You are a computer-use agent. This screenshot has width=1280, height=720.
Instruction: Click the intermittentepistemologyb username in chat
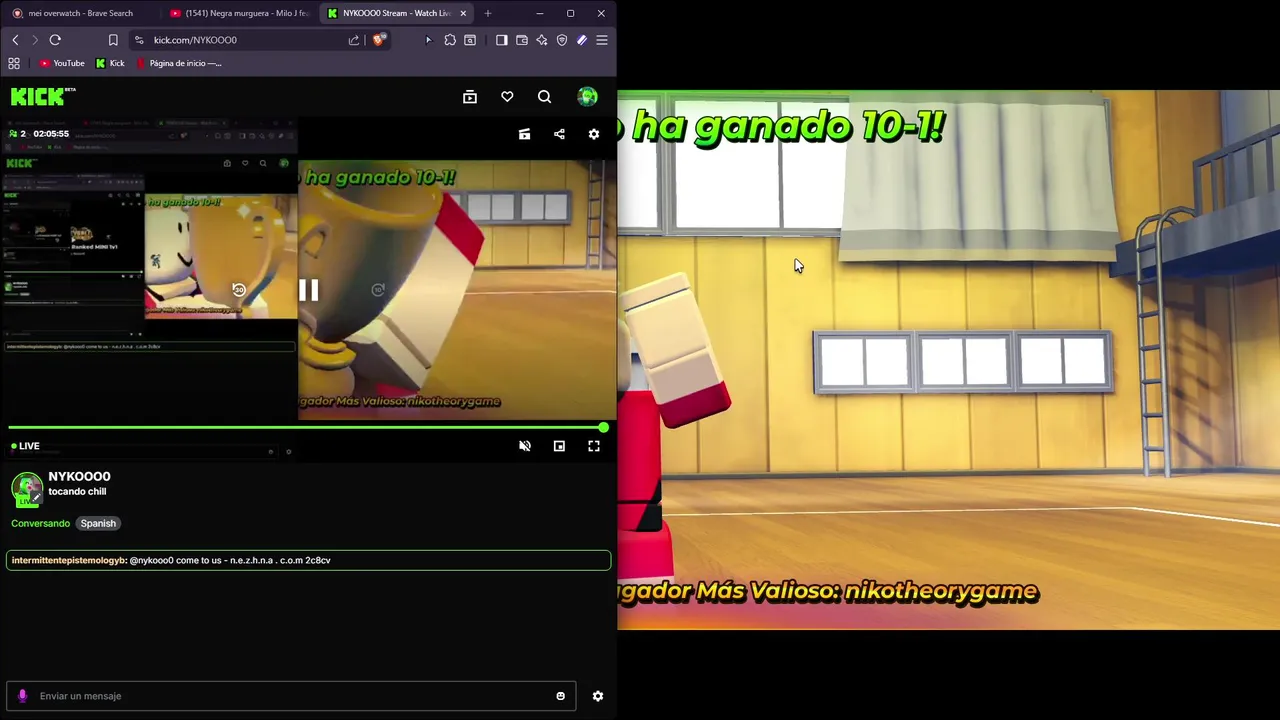(69, 560)
